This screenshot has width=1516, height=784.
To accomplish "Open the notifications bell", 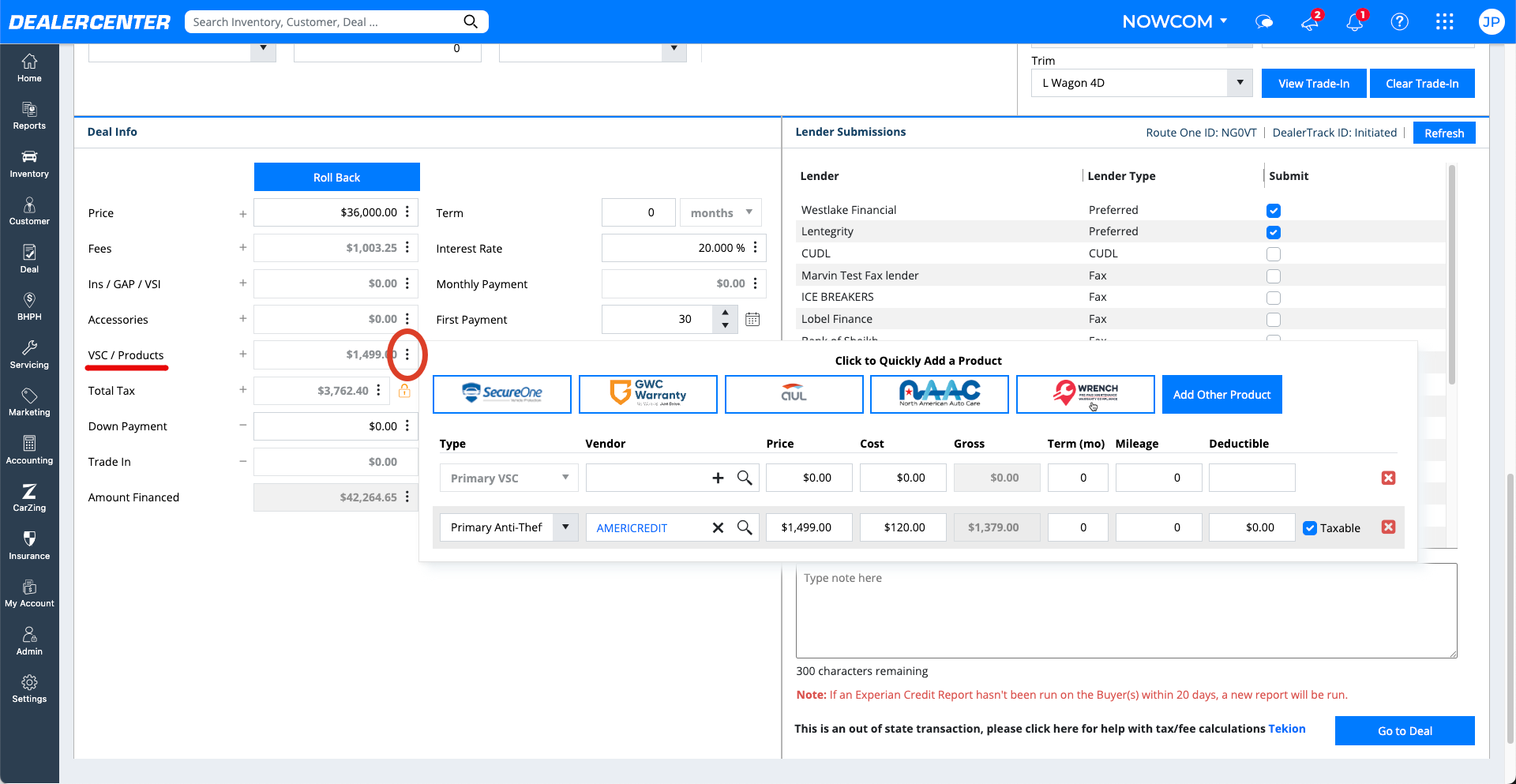I will coord(1355,22).
